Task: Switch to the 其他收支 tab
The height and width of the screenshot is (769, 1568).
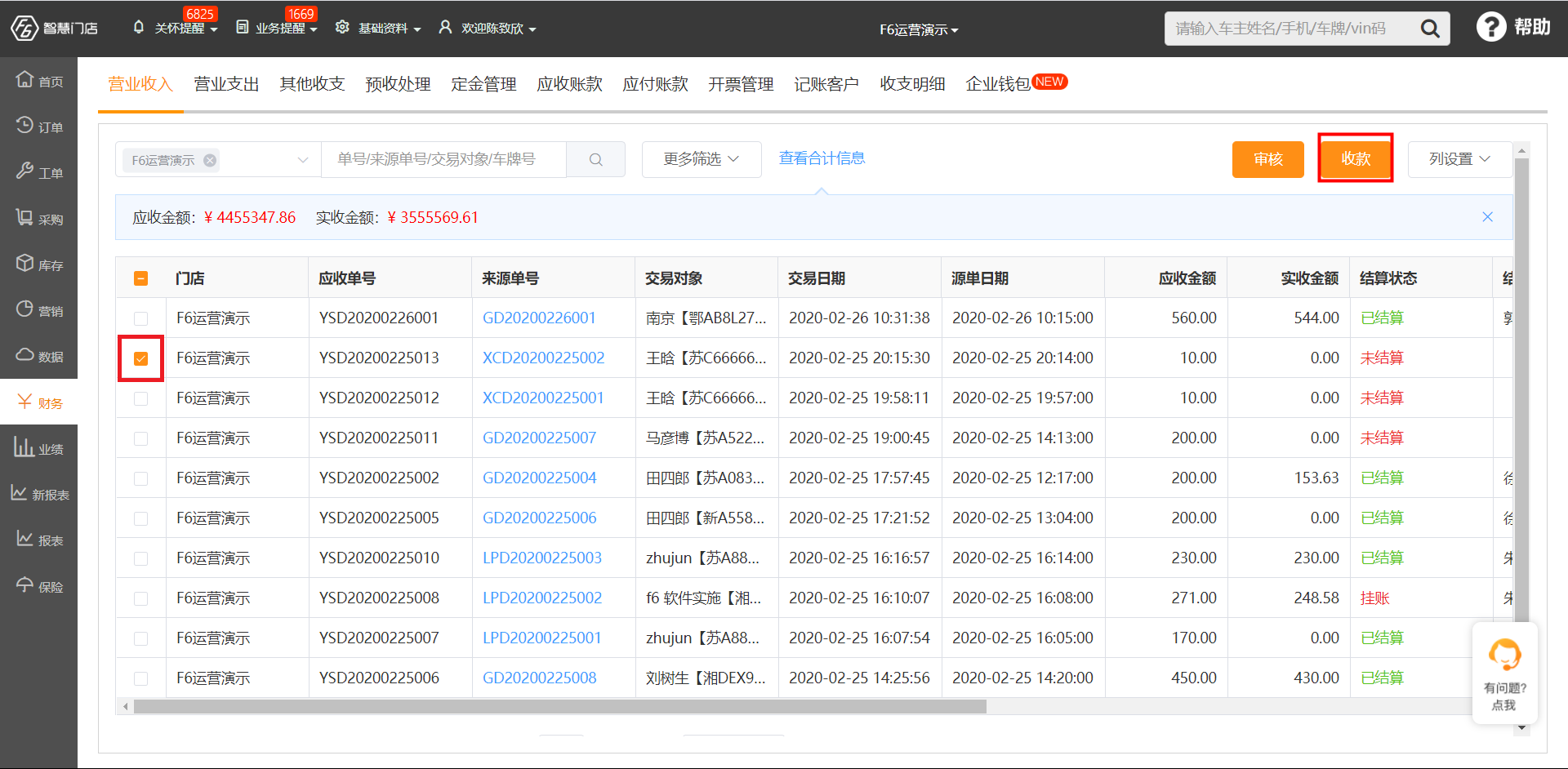Action: (312, 84)
